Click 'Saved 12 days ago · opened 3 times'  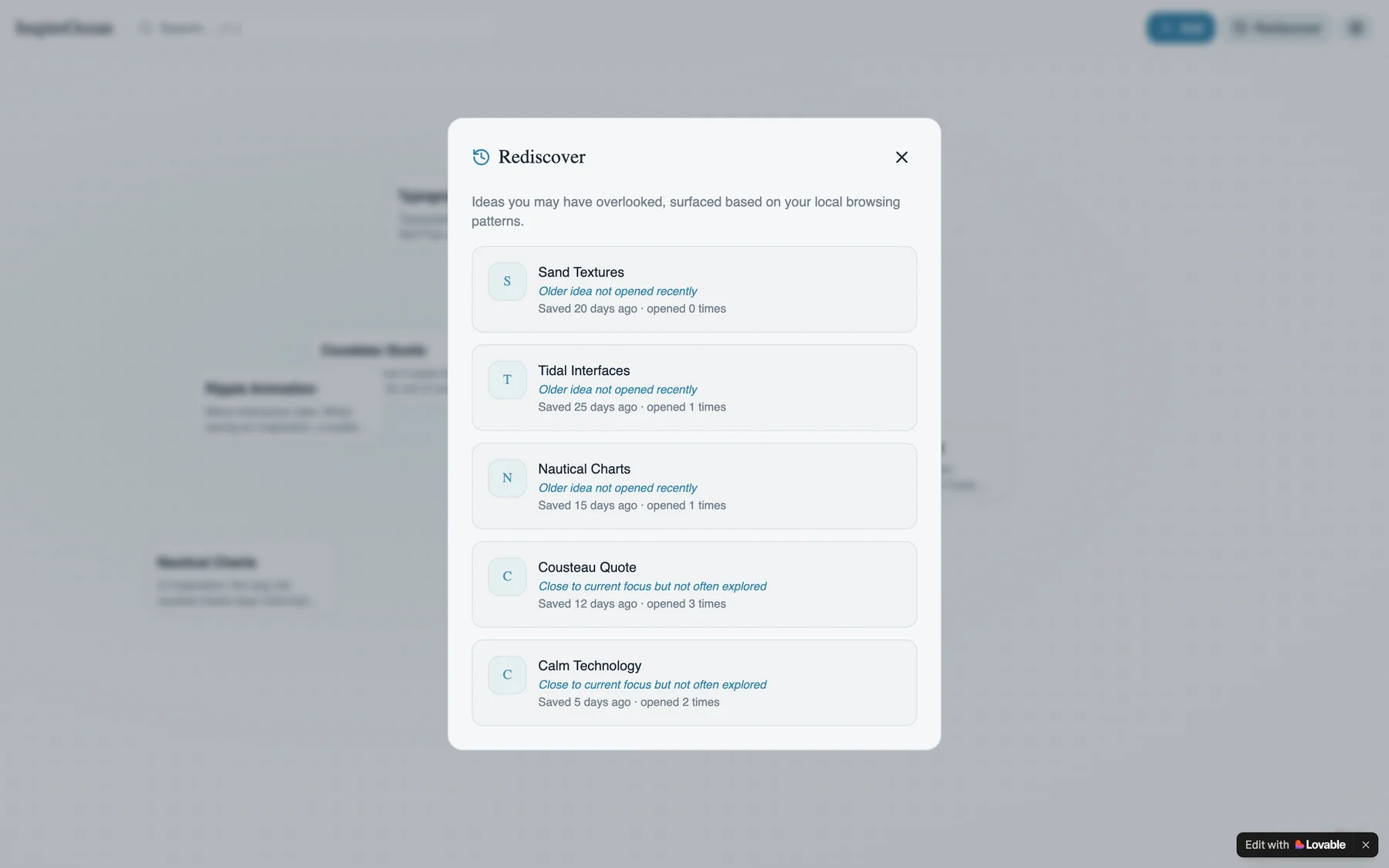tap(632, 604)
